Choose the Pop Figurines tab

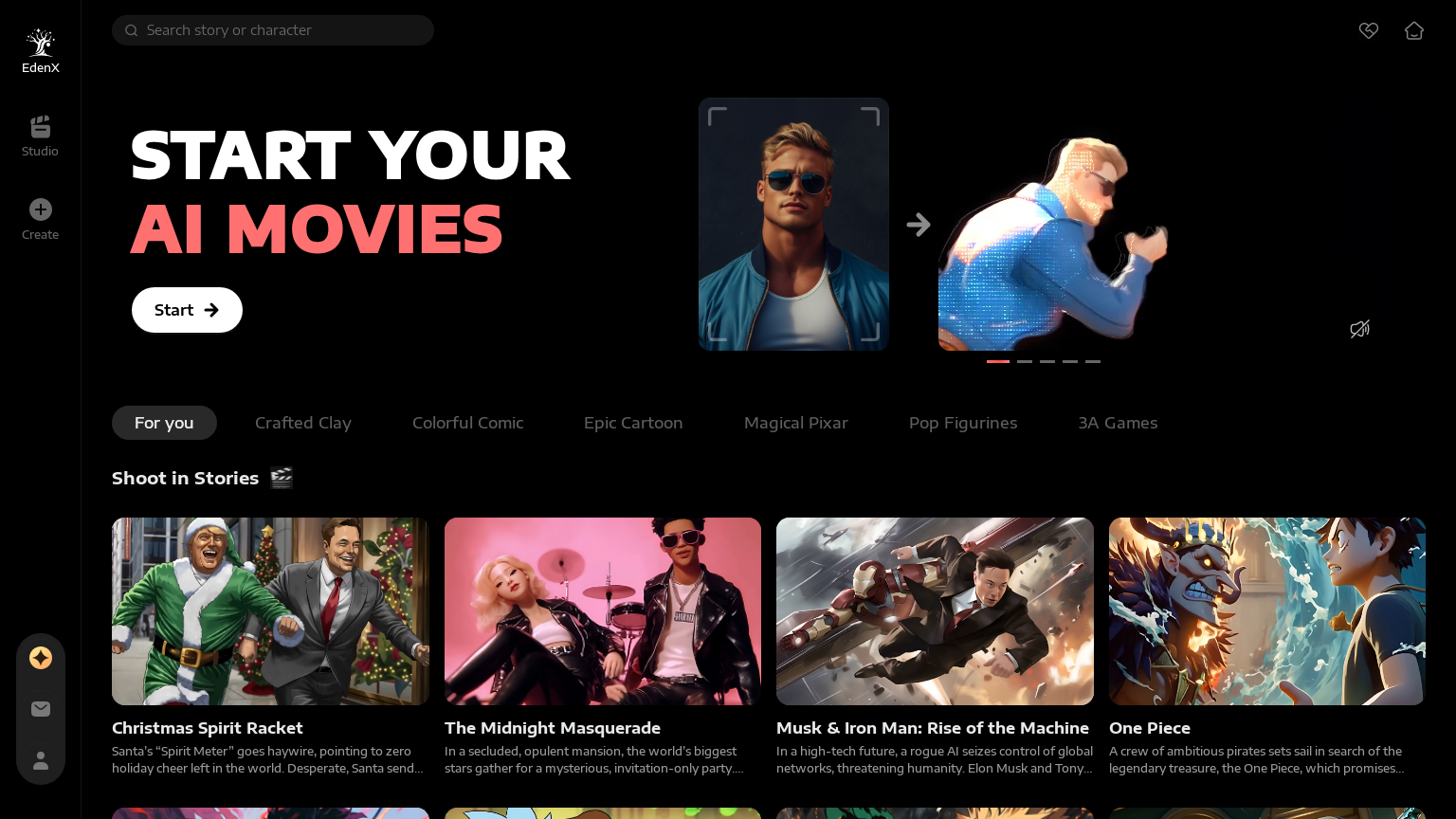pyautogui.click(x=962, y=423)
